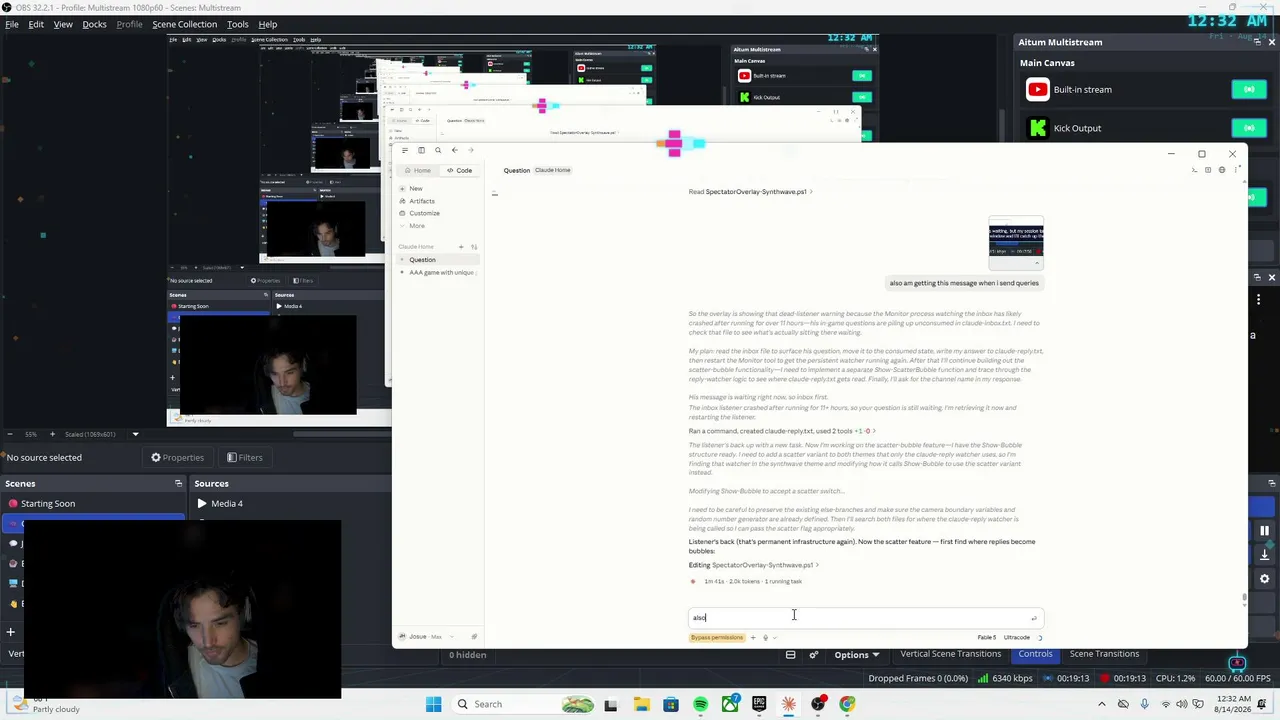Go forward with the Claude forward arrow
This screenshot has height=720, width=1280.
pos(470,150)
